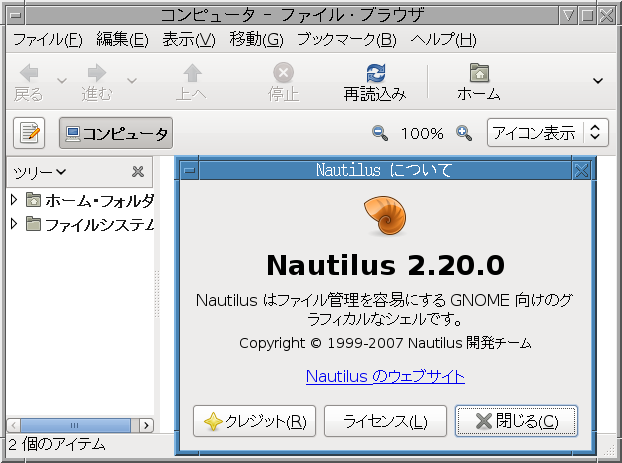Open the back history dropdown arrow

tap(61, 81)
